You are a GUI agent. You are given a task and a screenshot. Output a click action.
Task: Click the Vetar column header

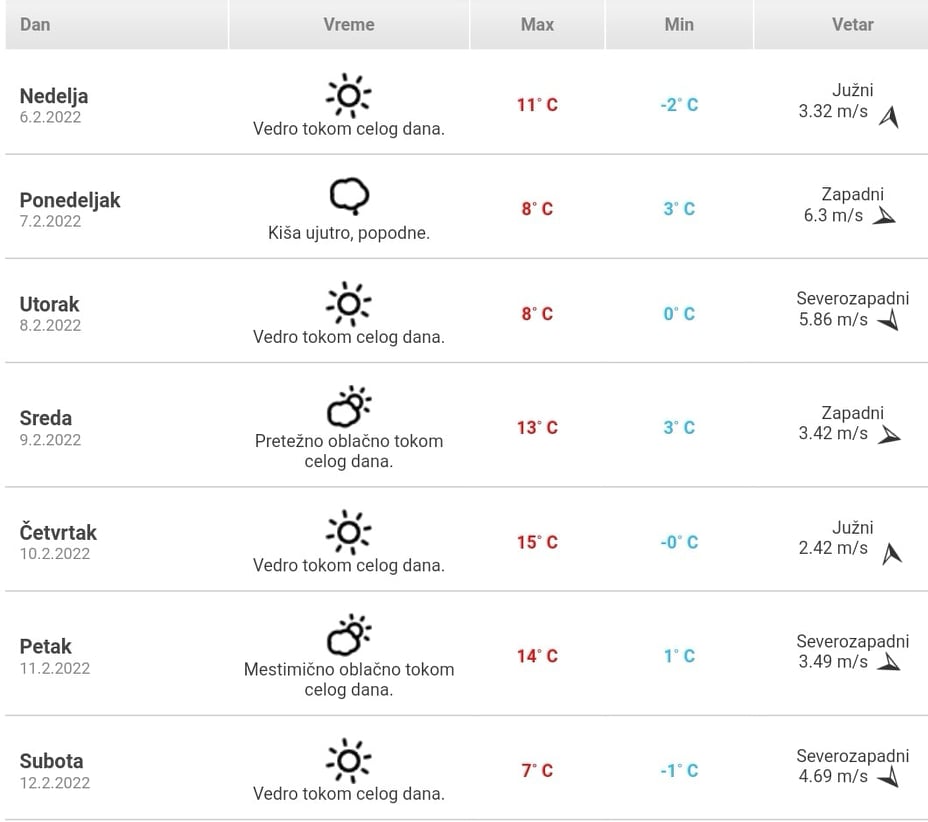tap(852, 24)
